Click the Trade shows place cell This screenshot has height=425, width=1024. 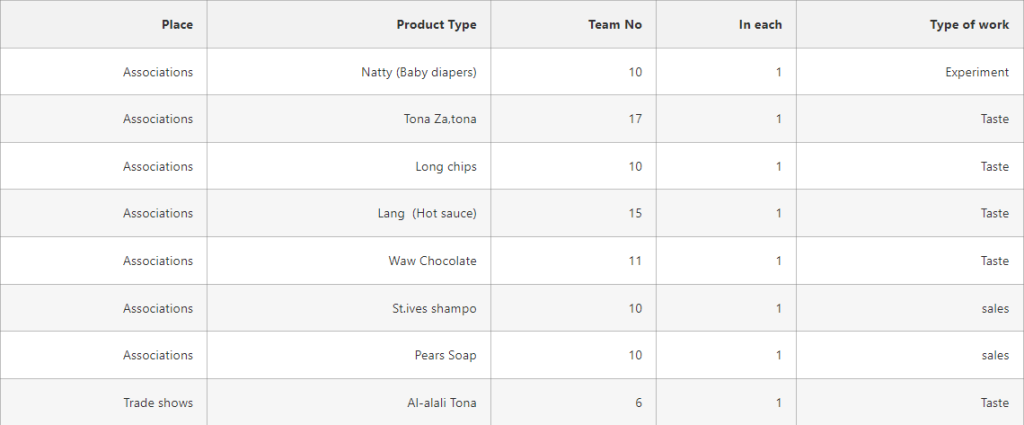(x=104, y=402)
